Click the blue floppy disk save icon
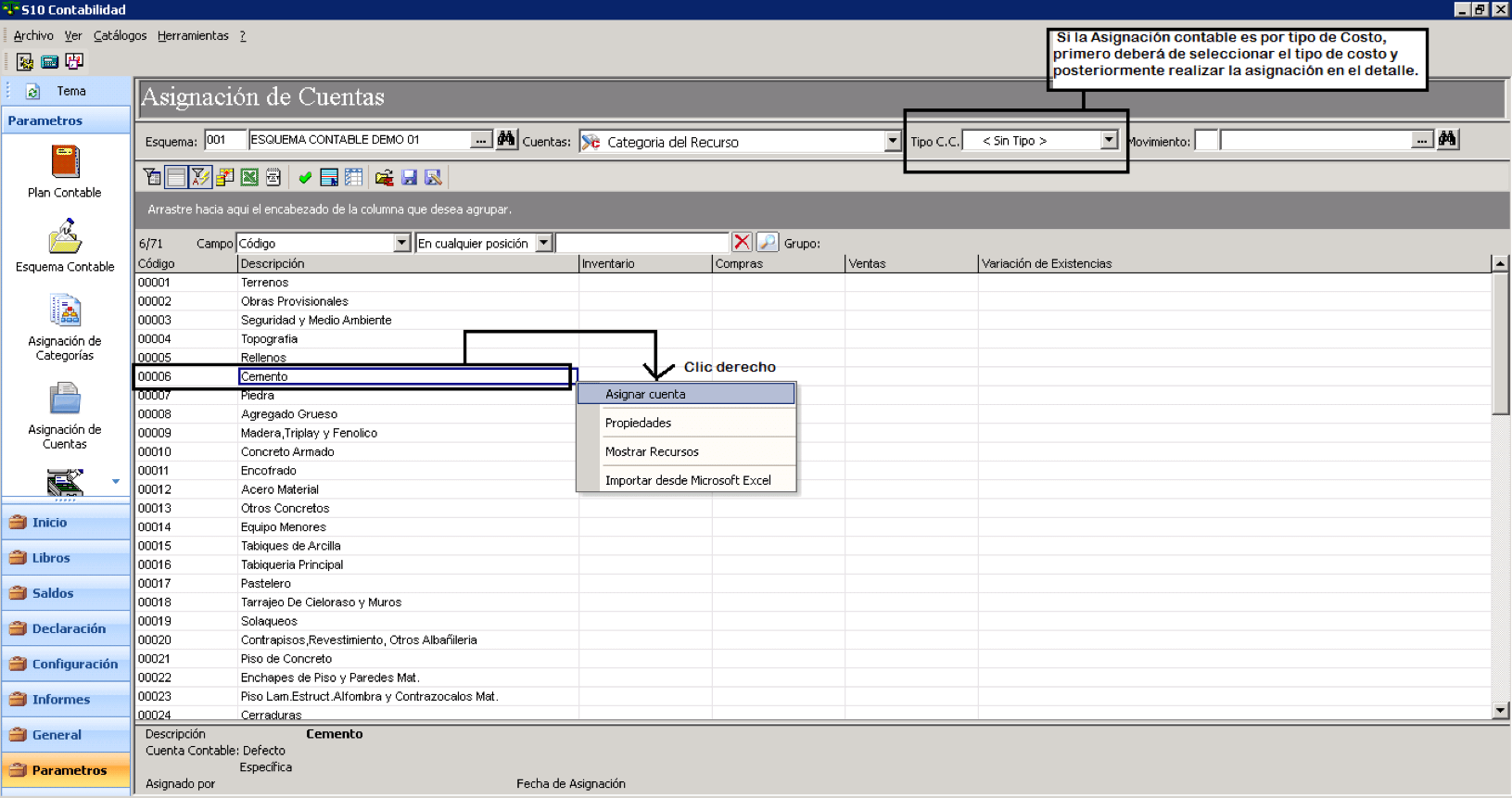1512x798 pixels. click(x=409, y=177)
